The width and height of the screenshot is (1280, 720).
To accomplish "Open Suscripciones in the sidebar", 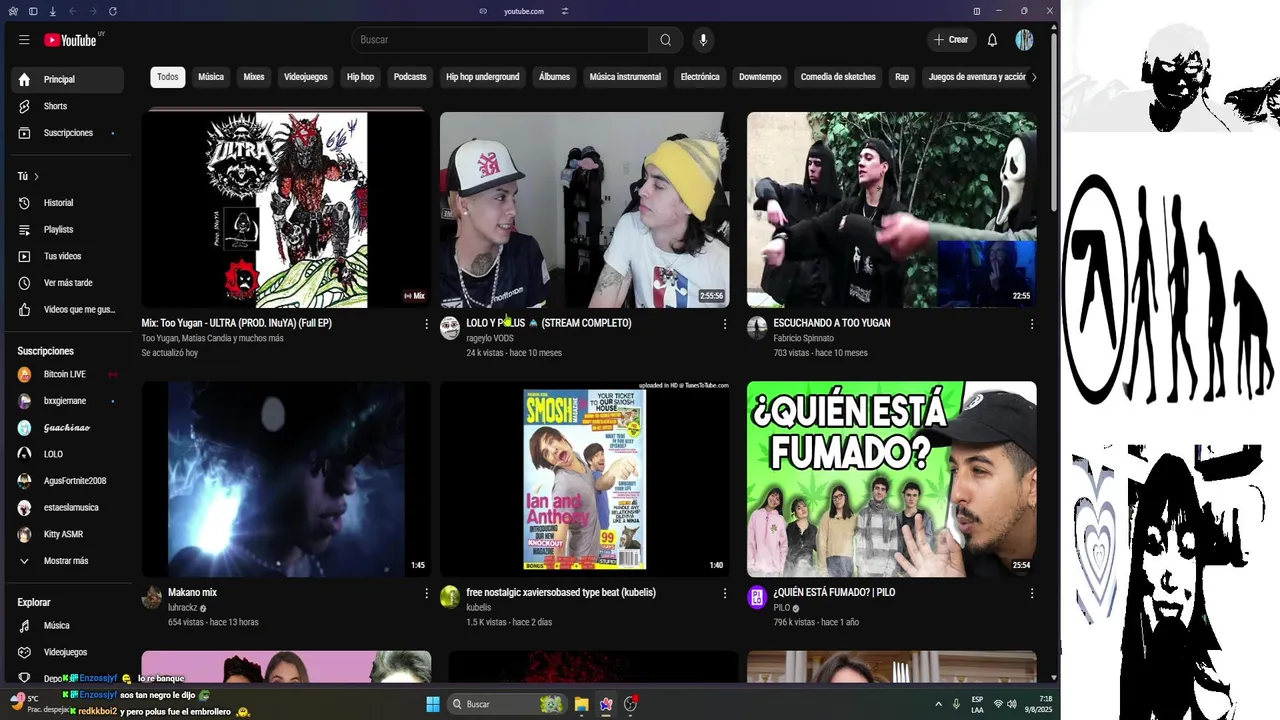I will (x=68, y=133).
